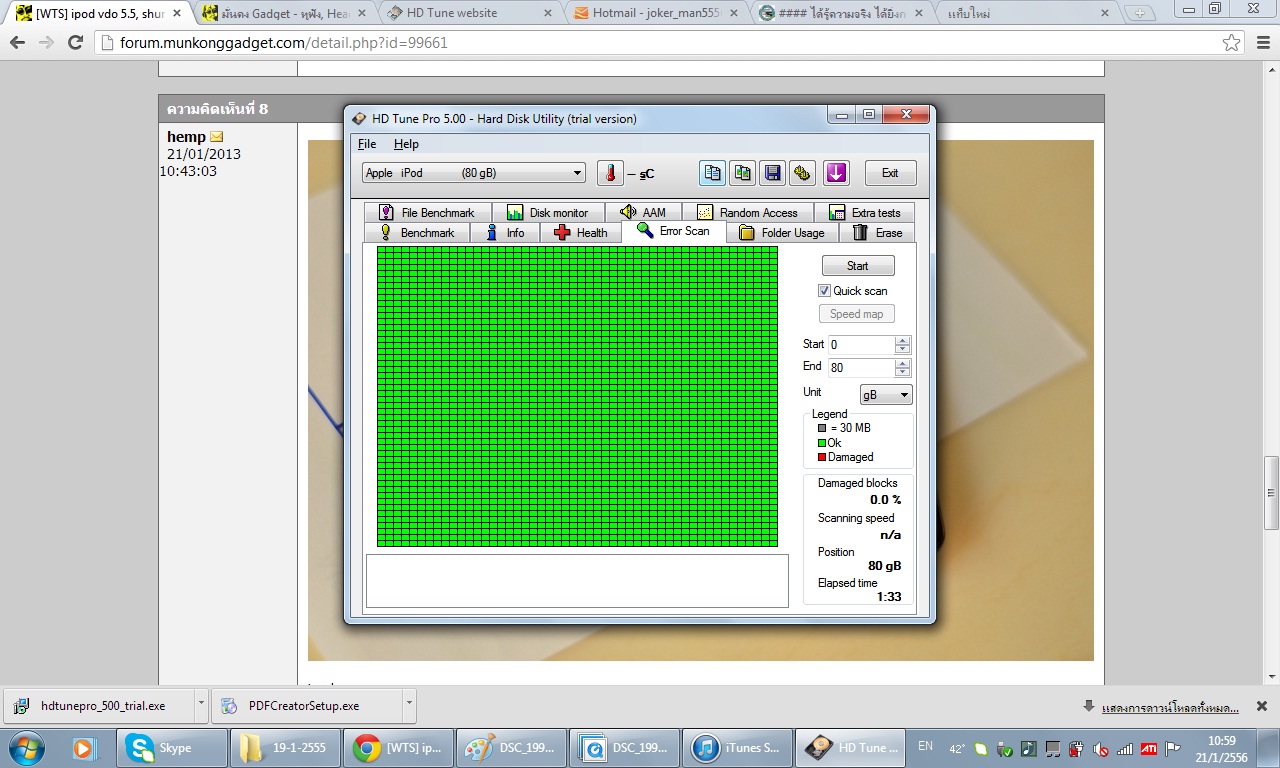Open the File menu
The width and height of the screenshot is (1280, 768).
pos(367,144)
